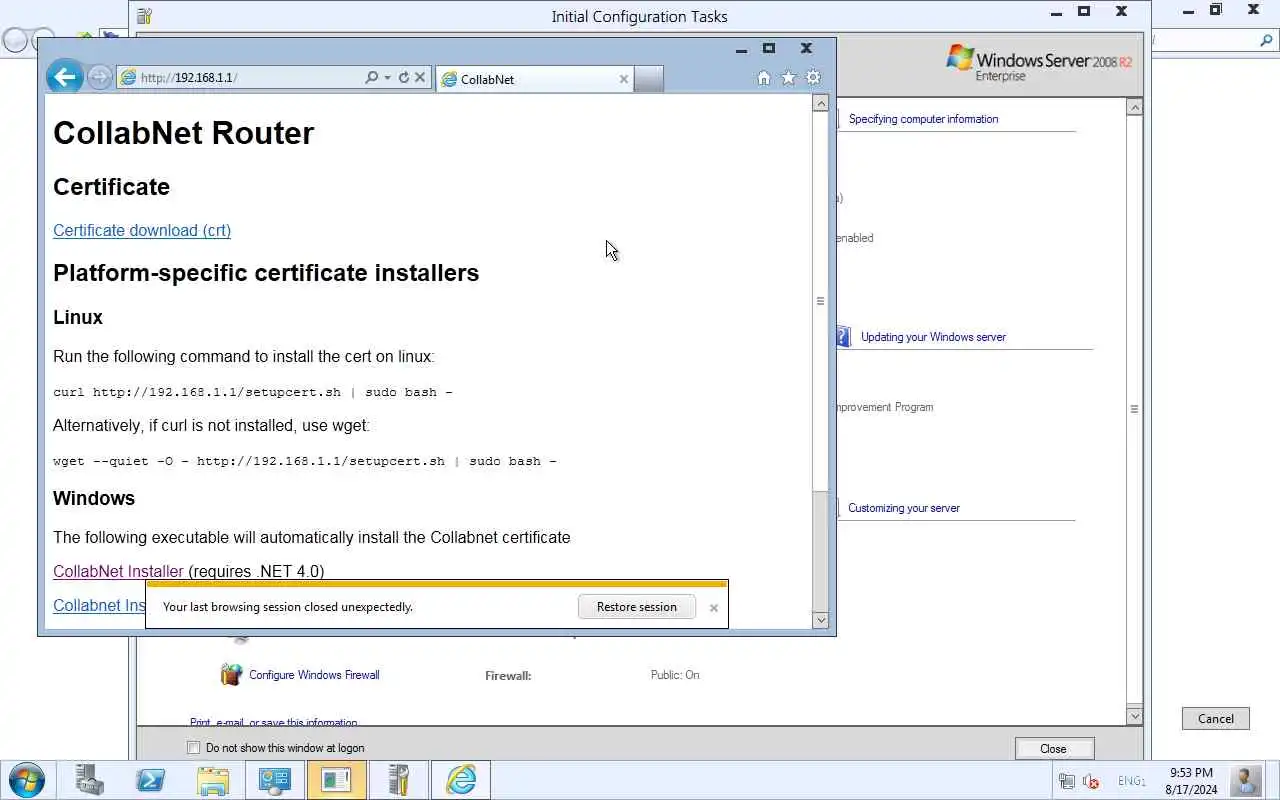Open the CollabNet Installer link
1280x800 pixels.
pyautogui.click(x=118, y=571)
